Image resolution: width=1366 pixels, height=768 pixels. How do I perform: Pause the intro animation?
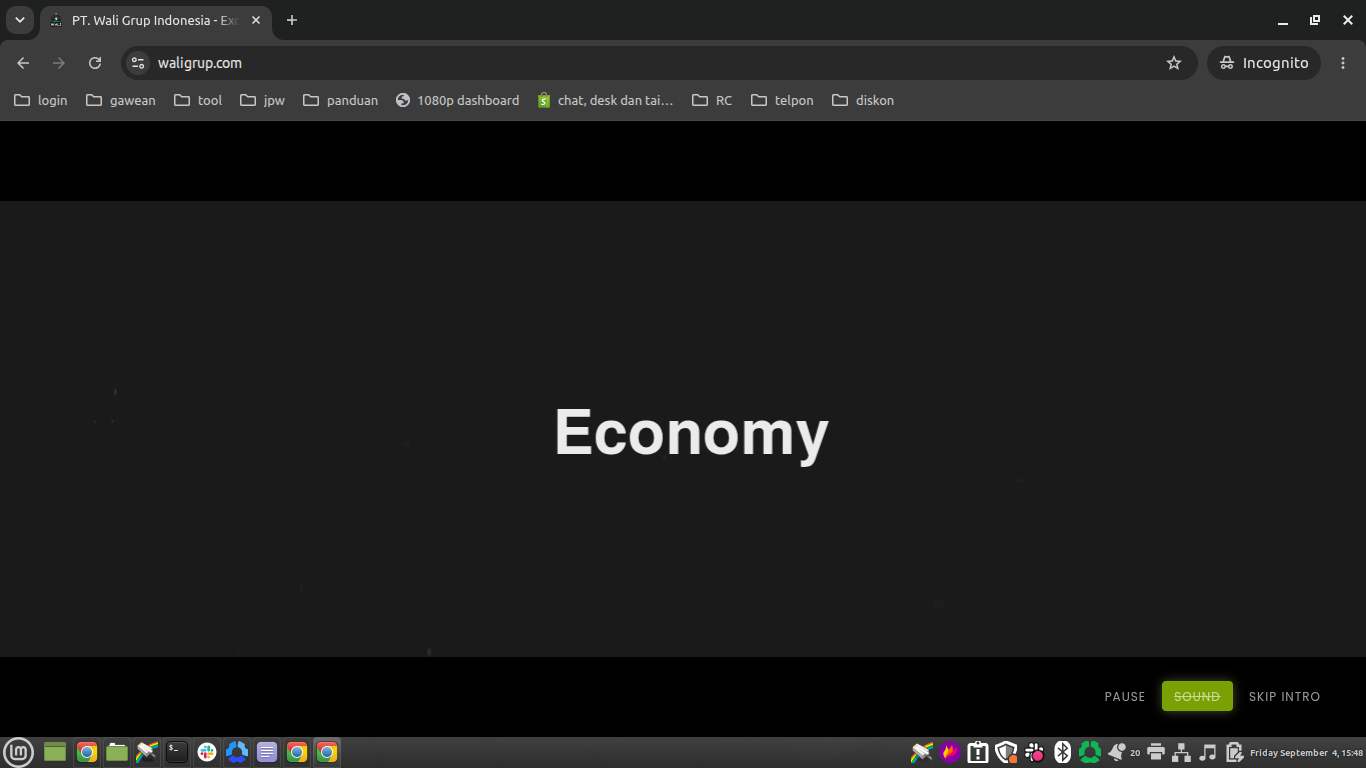coord(1125,697)
